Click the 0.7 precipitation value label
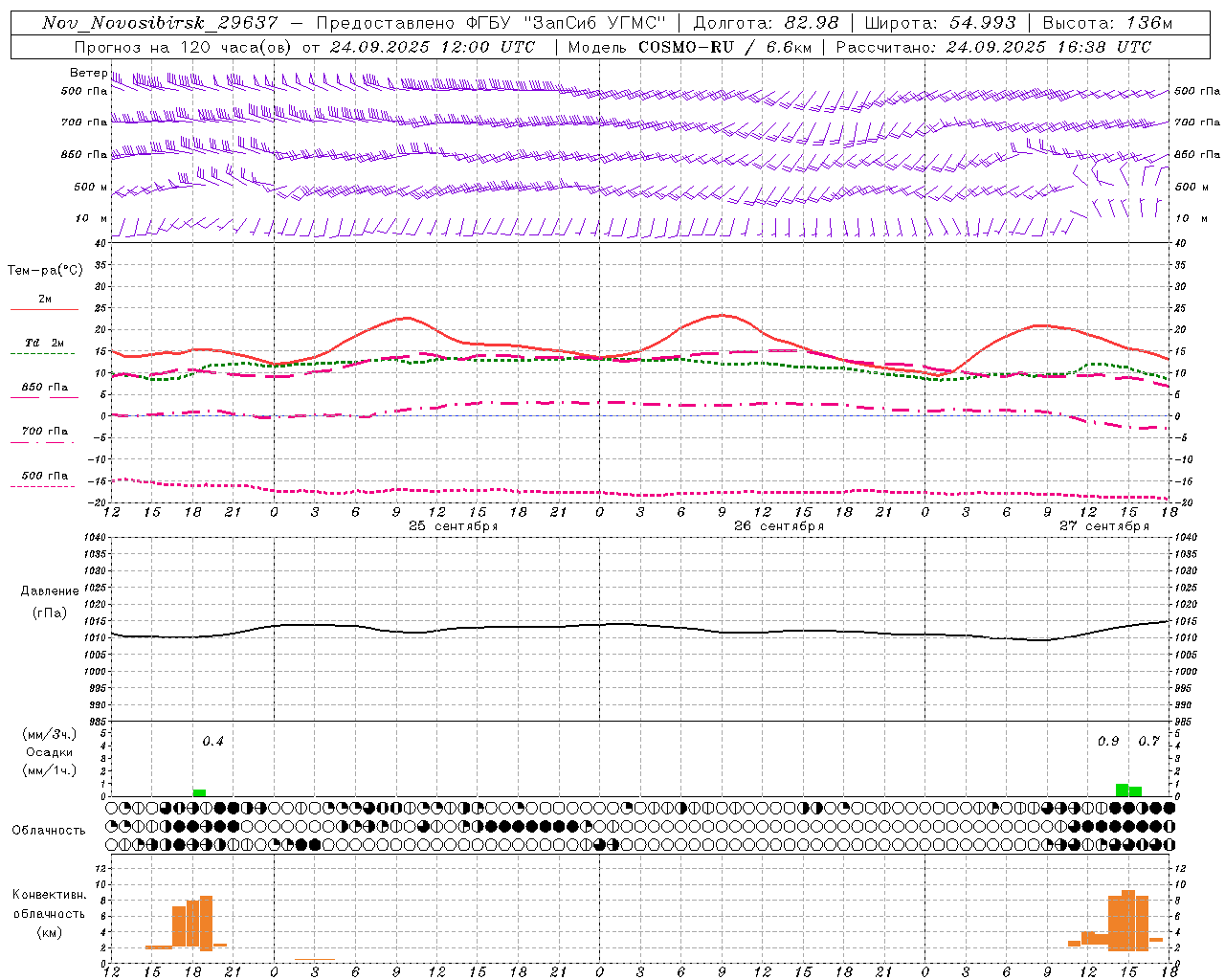The image size is (1225, 980). [1148, 741]
